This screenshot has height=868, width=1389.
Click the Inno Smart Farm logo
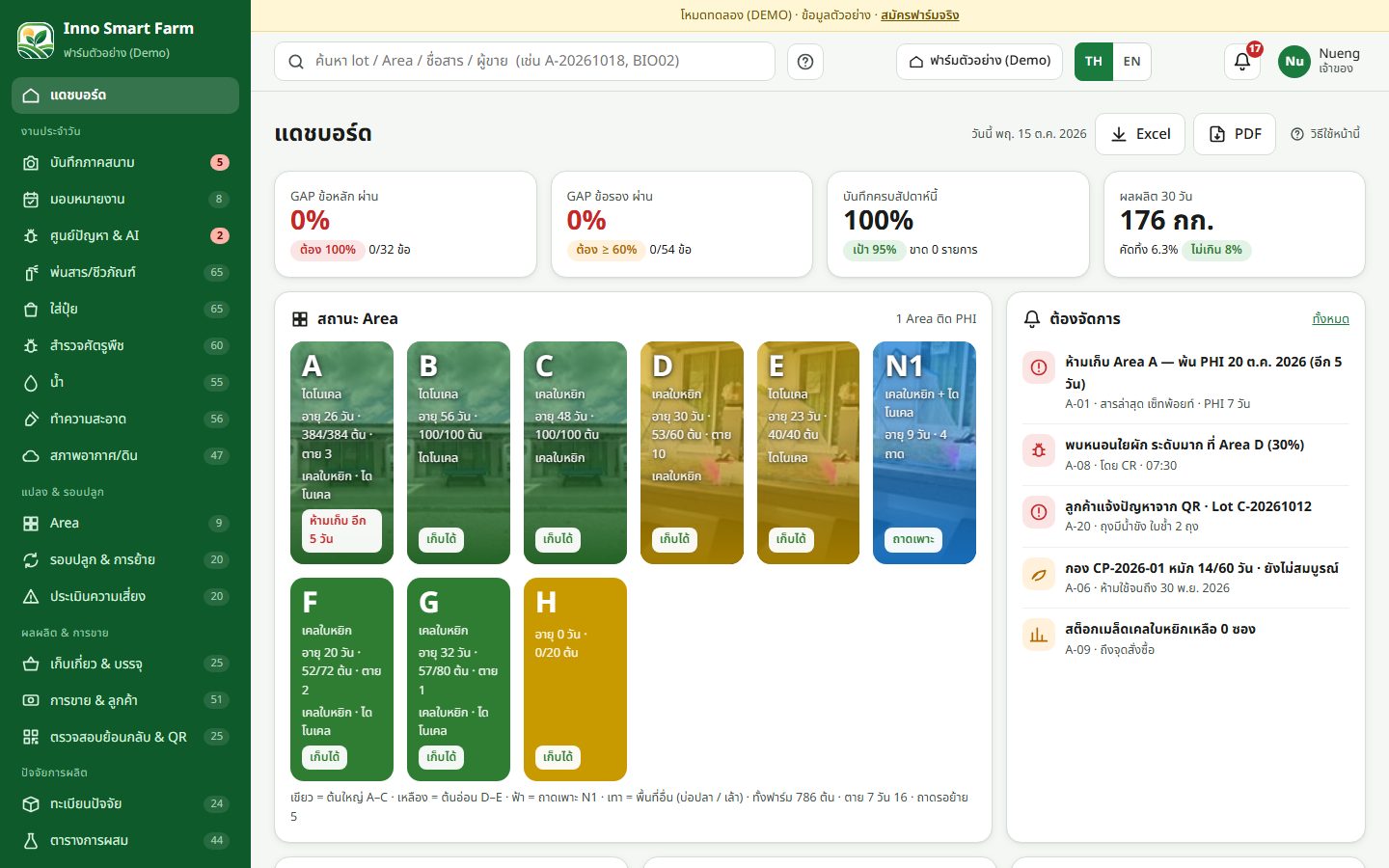pyautogui.click(x=36, y=40)
